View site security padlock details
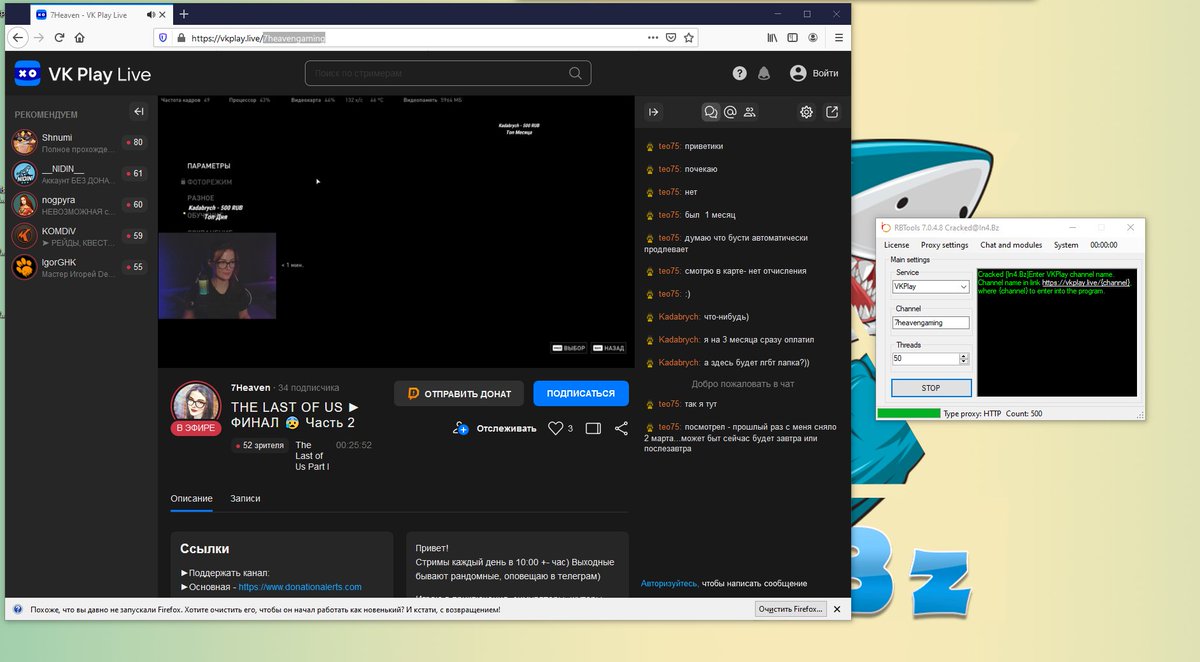This screenshot has height=662, width=1200. (181, 37)
